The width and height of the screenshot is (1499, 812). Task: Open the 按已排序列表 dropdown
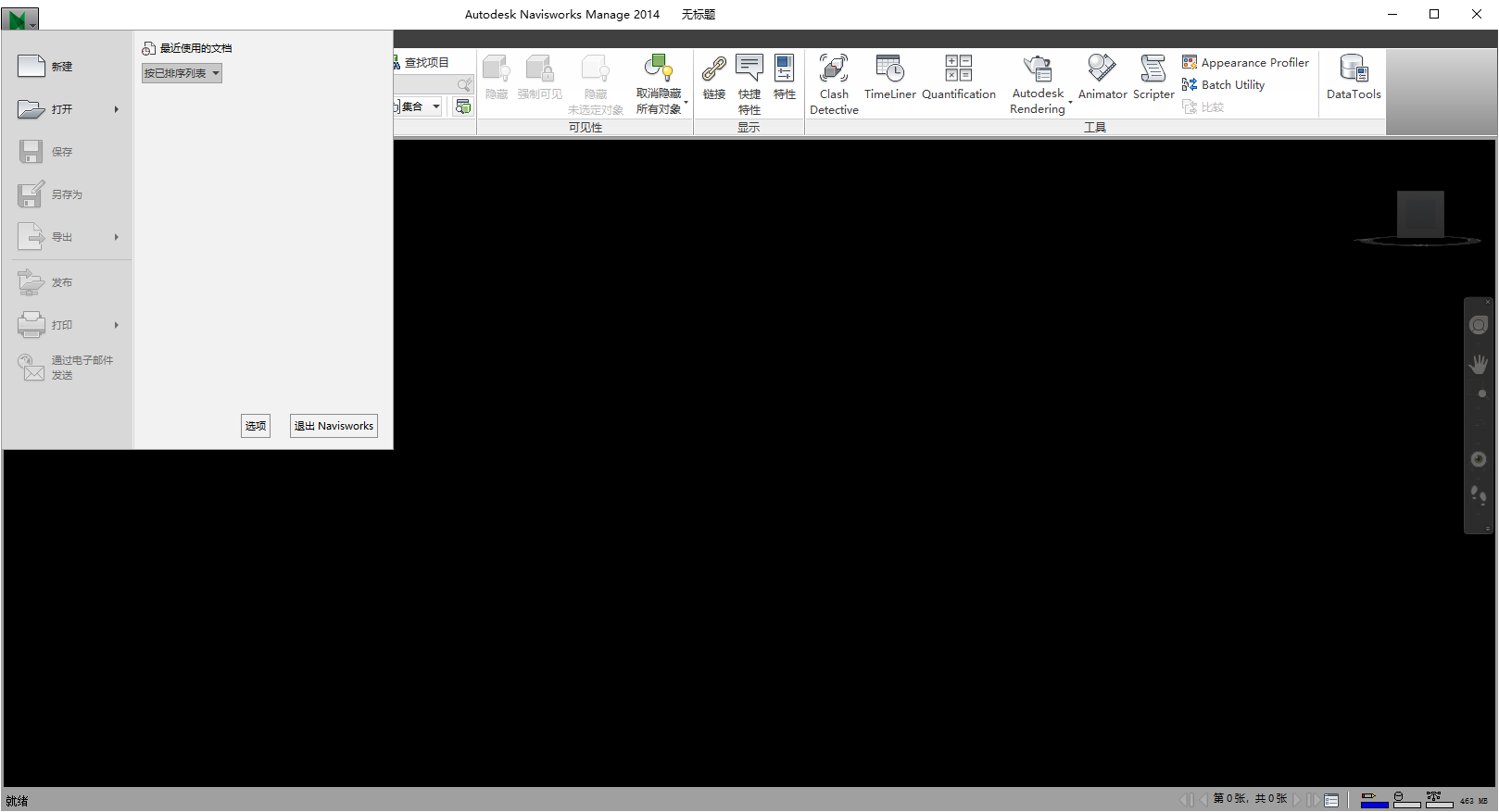(182, 73)
